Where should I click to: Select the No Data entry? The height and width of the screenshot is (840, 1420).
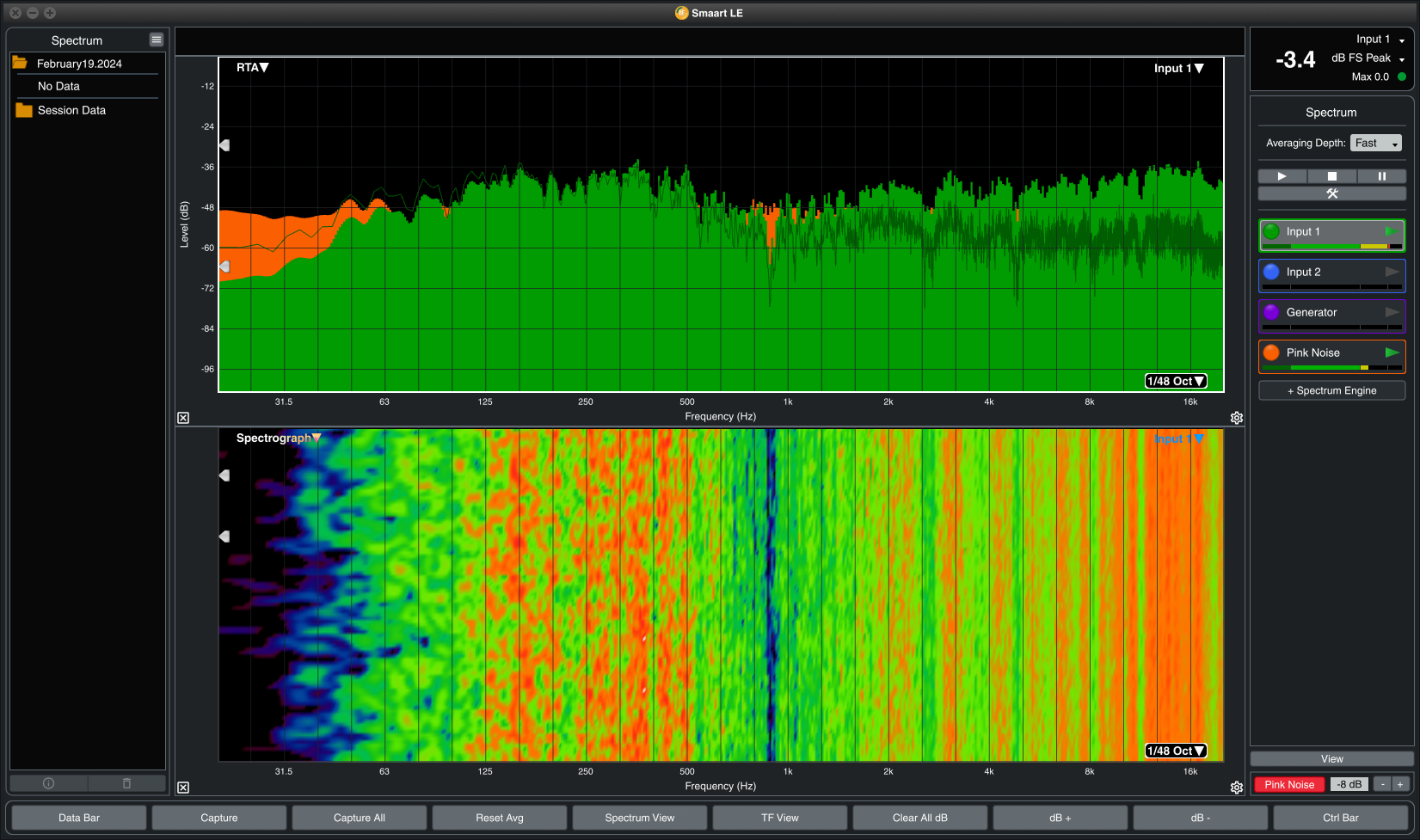coord(58,86)
